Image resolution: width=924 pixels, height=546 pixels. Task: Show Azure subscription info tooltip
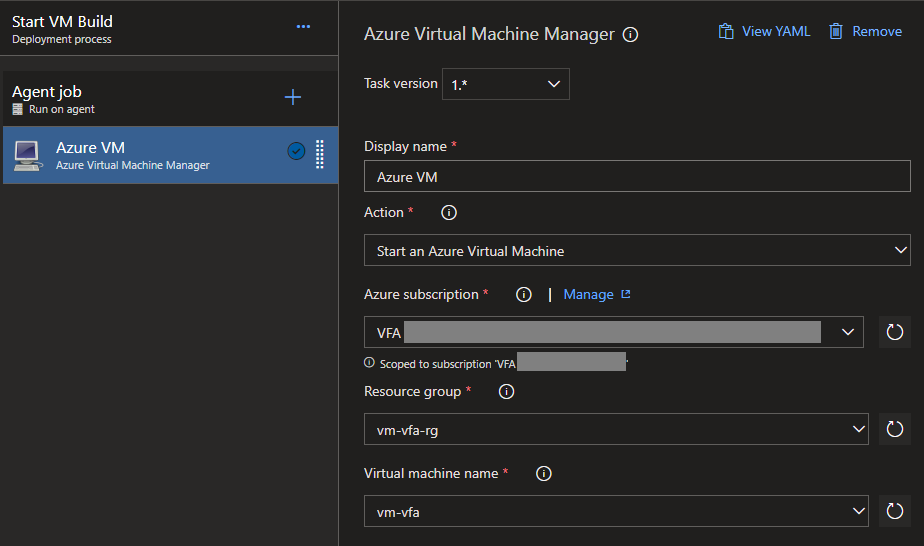(524, 294)
